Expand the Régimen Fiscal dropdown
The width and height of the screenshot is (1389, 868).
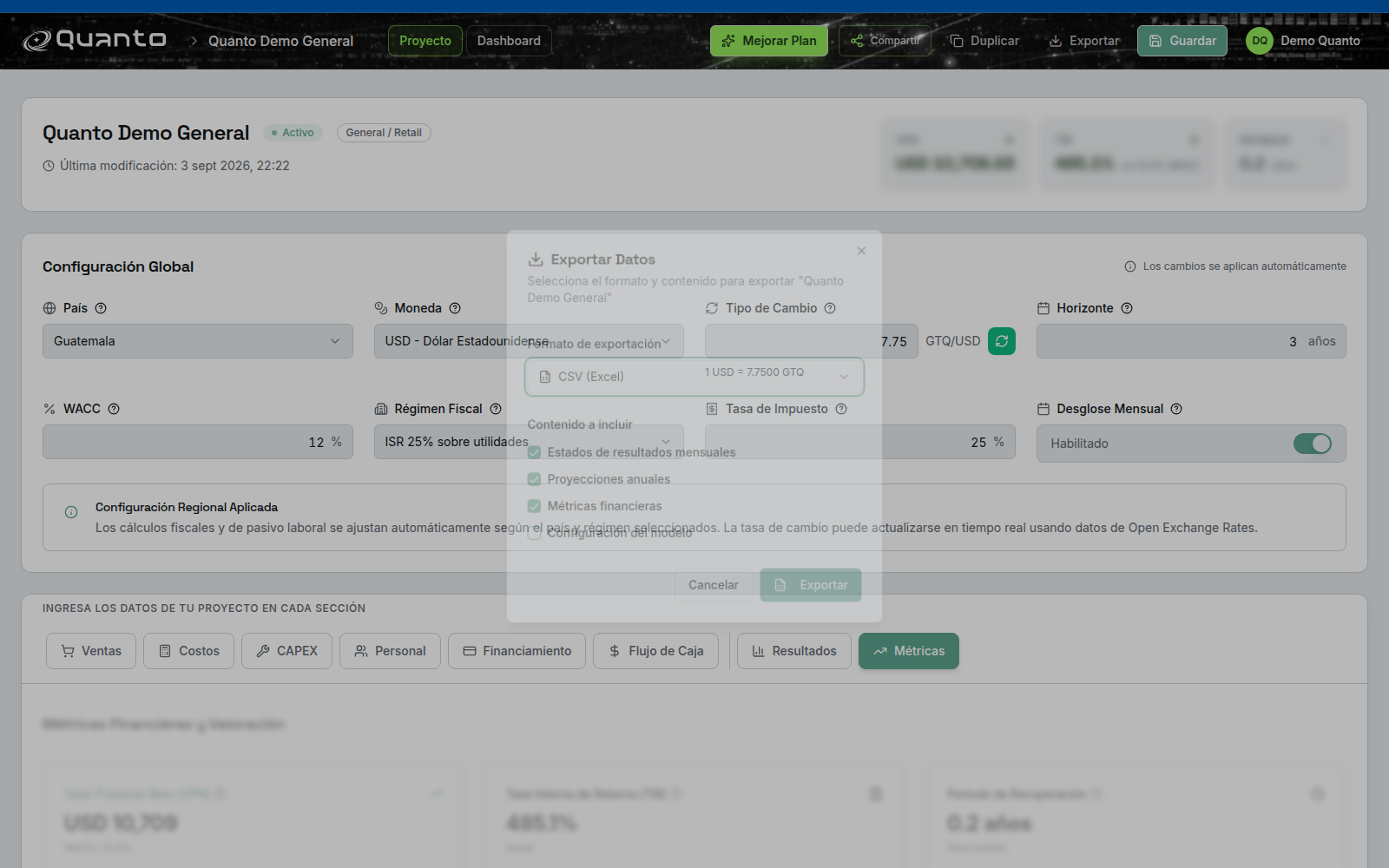click(529, 442)
